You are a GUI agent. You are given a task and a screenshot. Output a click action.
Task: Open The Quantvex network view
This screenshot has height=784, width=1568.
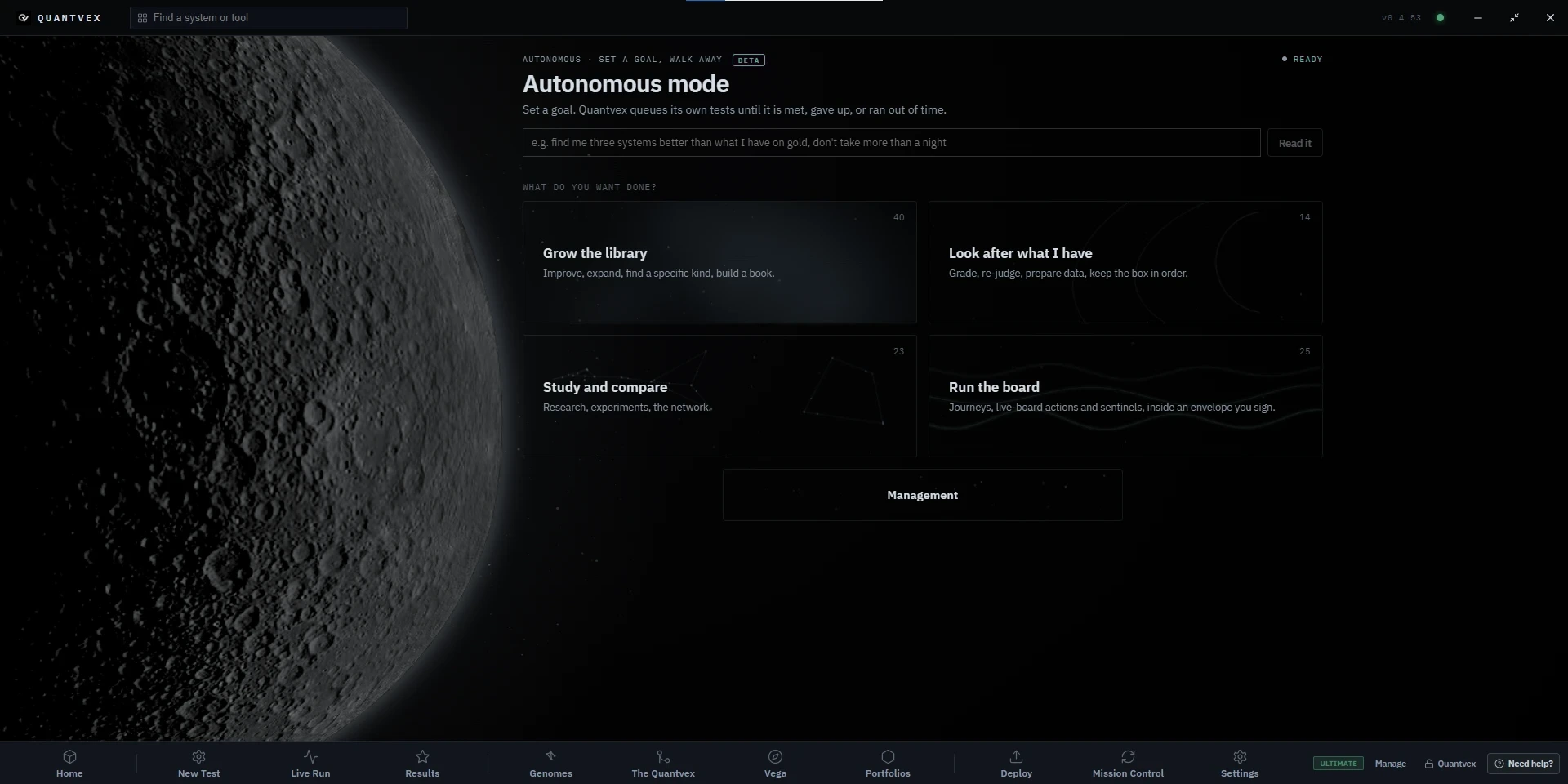point(663,764)
